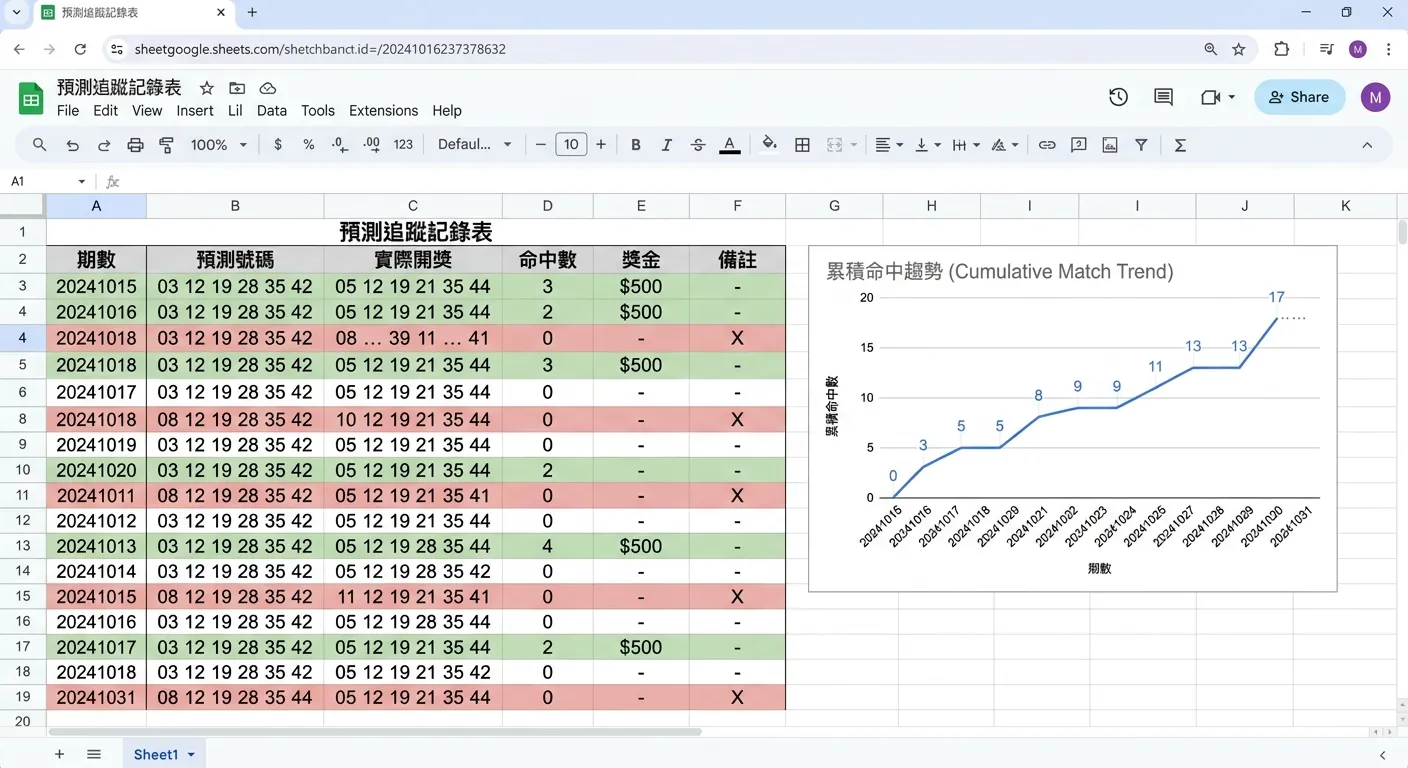Open the View menu
This screenshot has height=768, width=1408.
point(147,111)
